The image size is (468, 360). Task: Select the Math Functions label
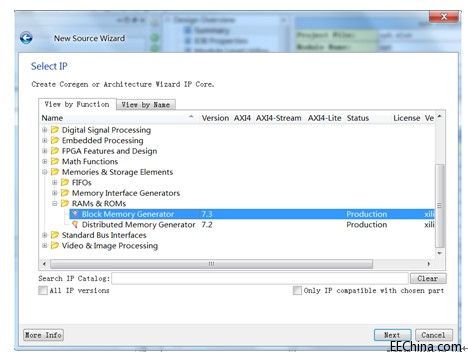[x=90, y=161]
